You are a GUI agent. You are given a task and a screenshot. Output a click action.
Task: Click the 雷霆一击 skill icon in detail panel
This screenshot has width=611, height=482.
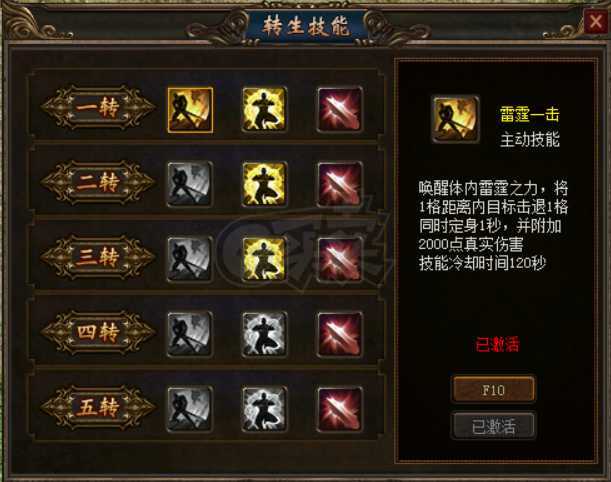tap(455, 120)
